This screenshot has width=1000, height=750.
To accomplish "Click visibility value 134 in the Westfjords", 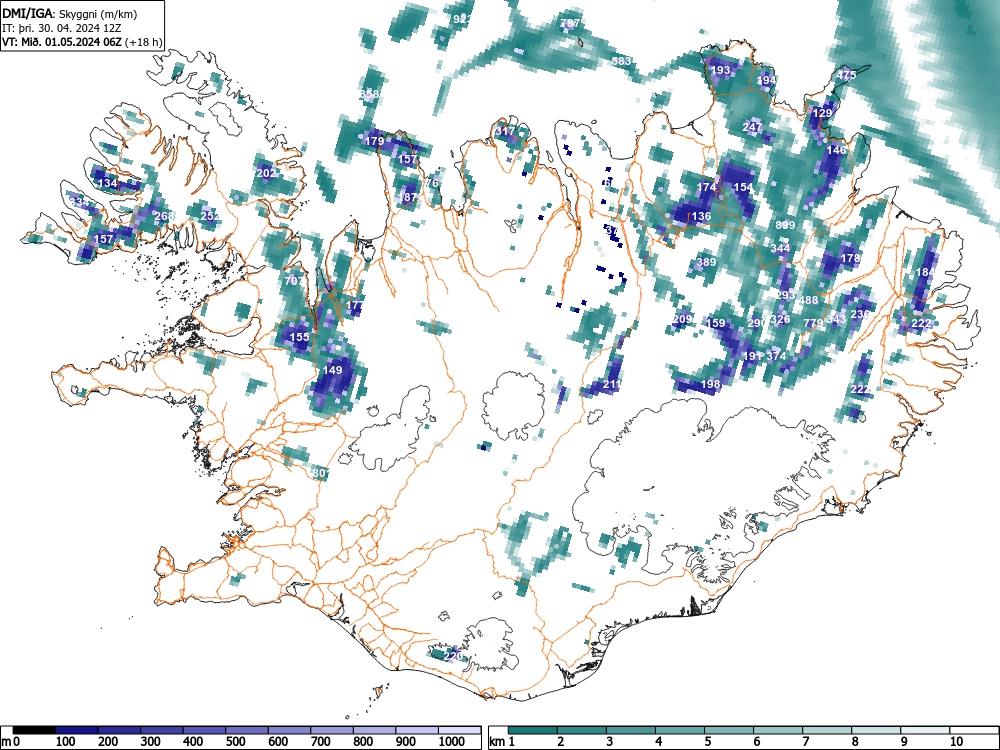I will tap(108, 183).
